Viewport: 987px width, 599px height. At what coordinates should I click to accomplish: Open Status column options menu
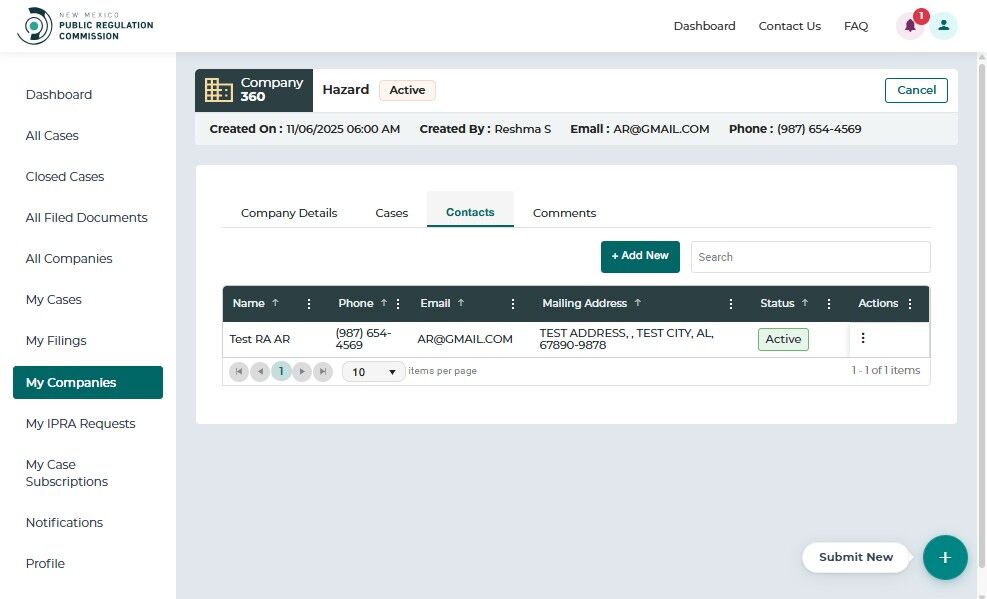tap(828, 304)
